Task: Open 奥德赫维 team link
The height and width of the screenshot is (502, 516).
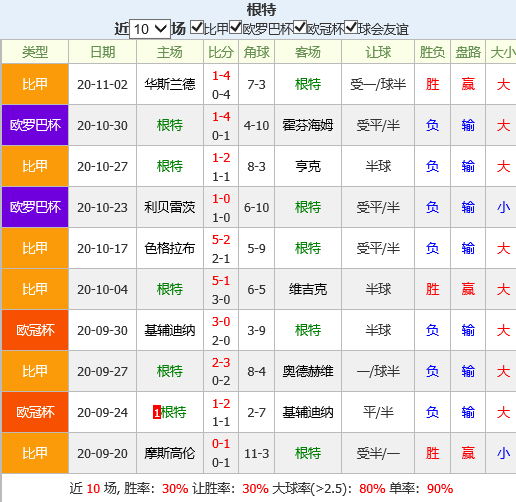Action: coord(308,371)
